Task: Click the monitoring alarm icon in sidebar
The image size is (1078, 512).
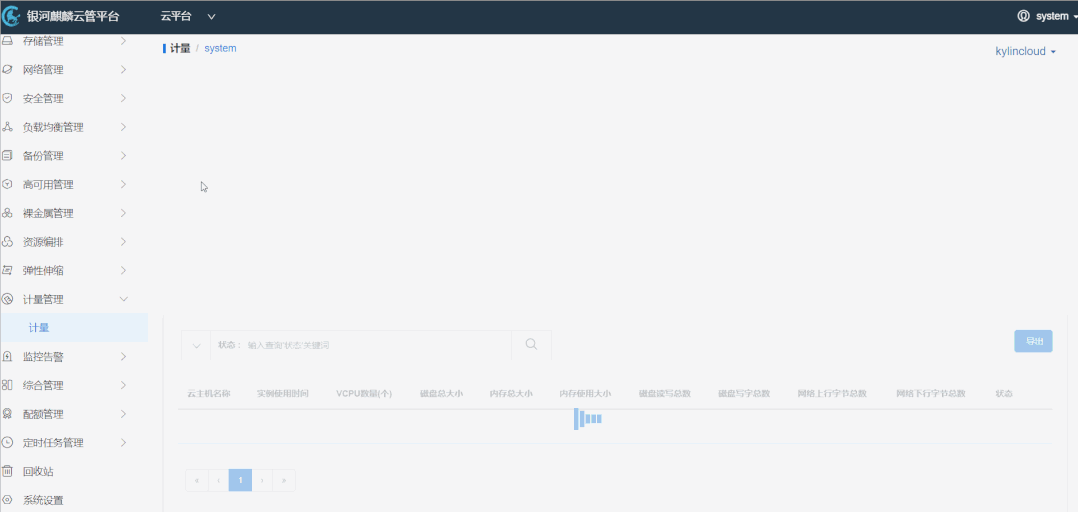Action: pyautogui.click(x=8, y=357)
